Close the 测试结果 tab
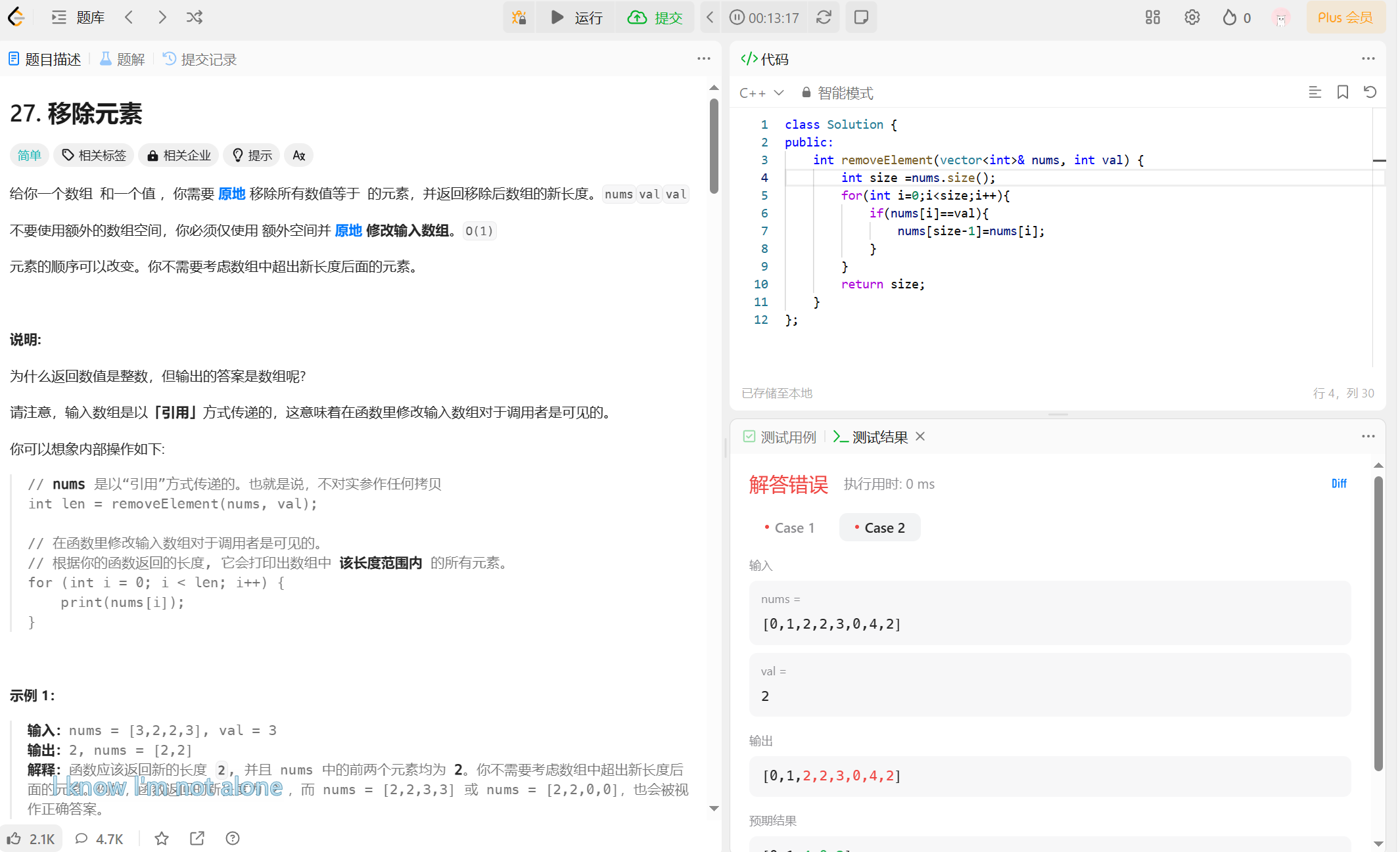Image resolution: width=1400 pixels, height=852 pixels. (x=920, y=436)
